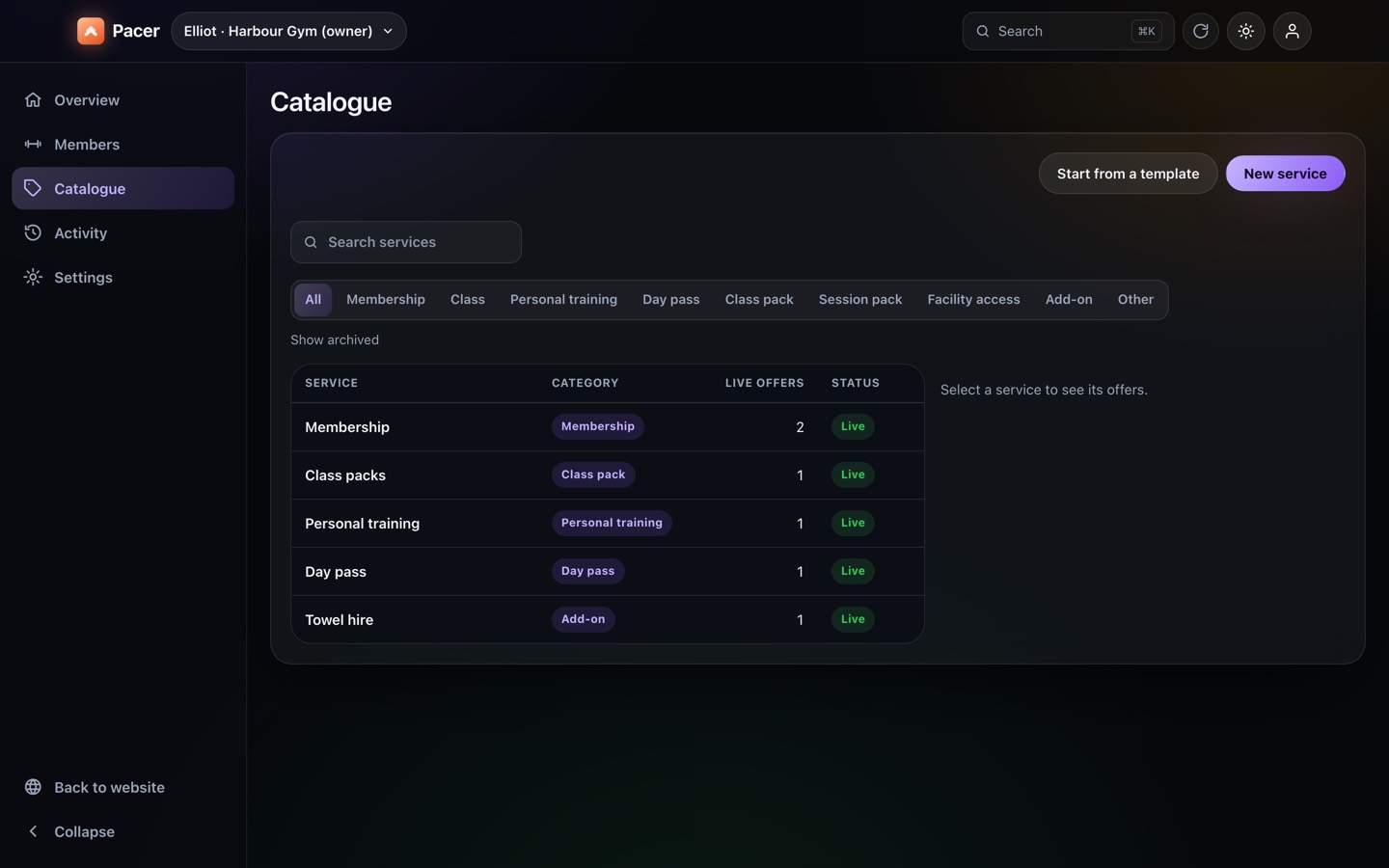Open the Elliot · Harbour Gym workspace dropdown

point(288,31)
